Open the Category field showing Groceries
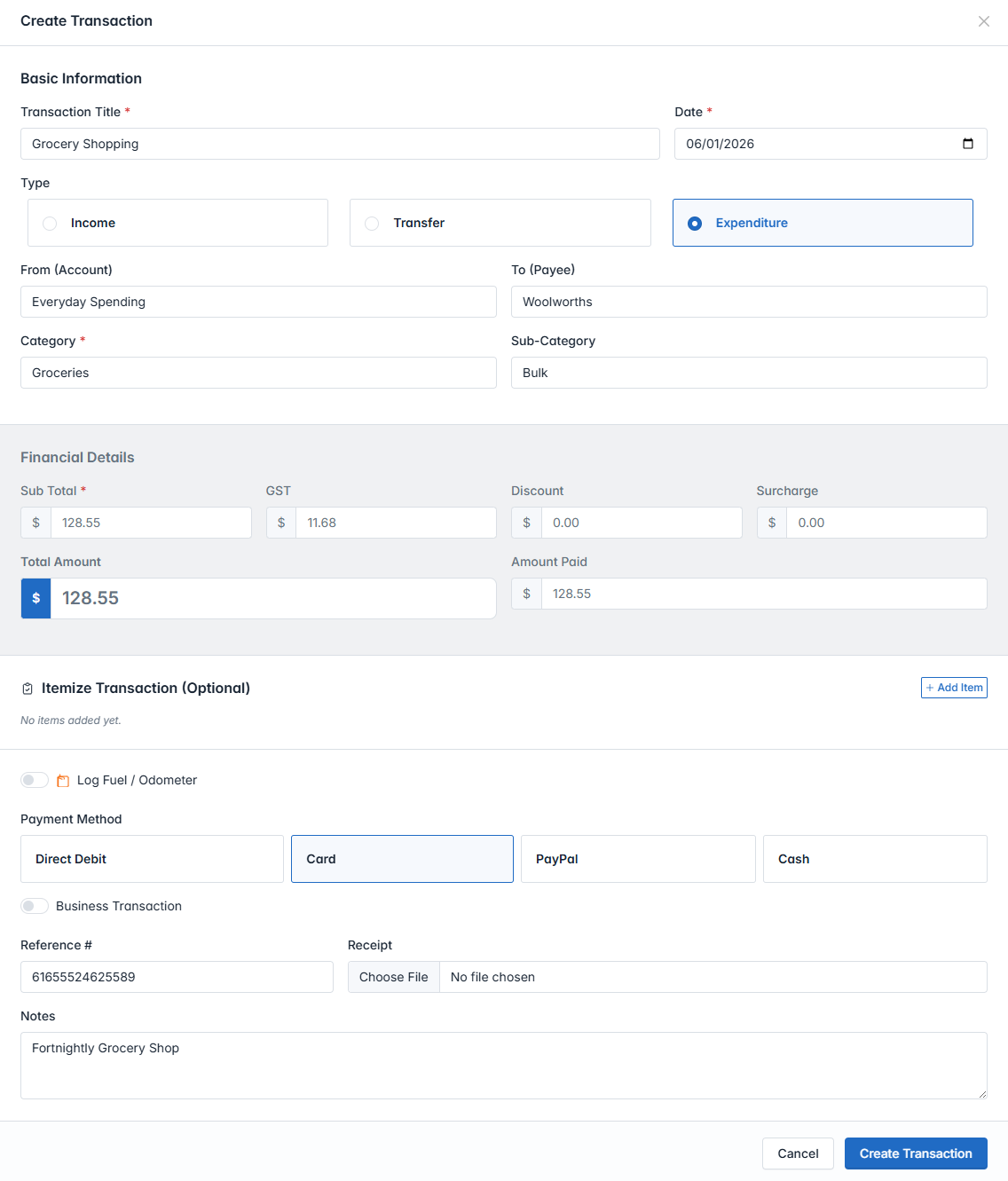1008x1181 pixels. click(x=258, y=373)
